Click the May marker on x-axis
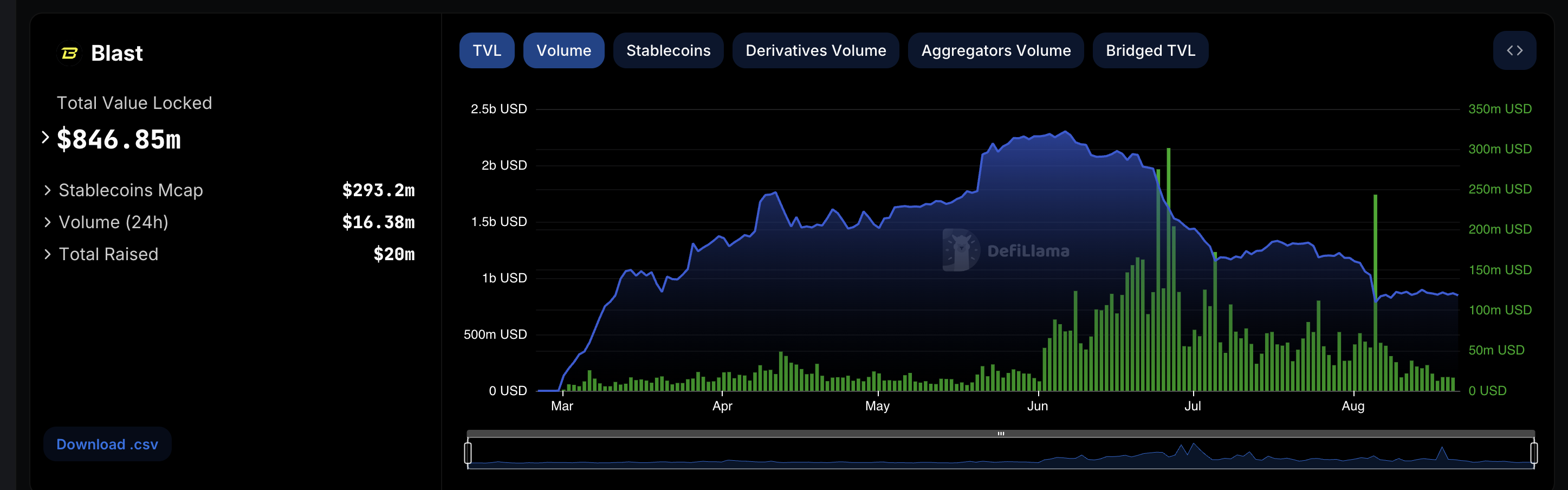1568x490 pixels. 877,406
